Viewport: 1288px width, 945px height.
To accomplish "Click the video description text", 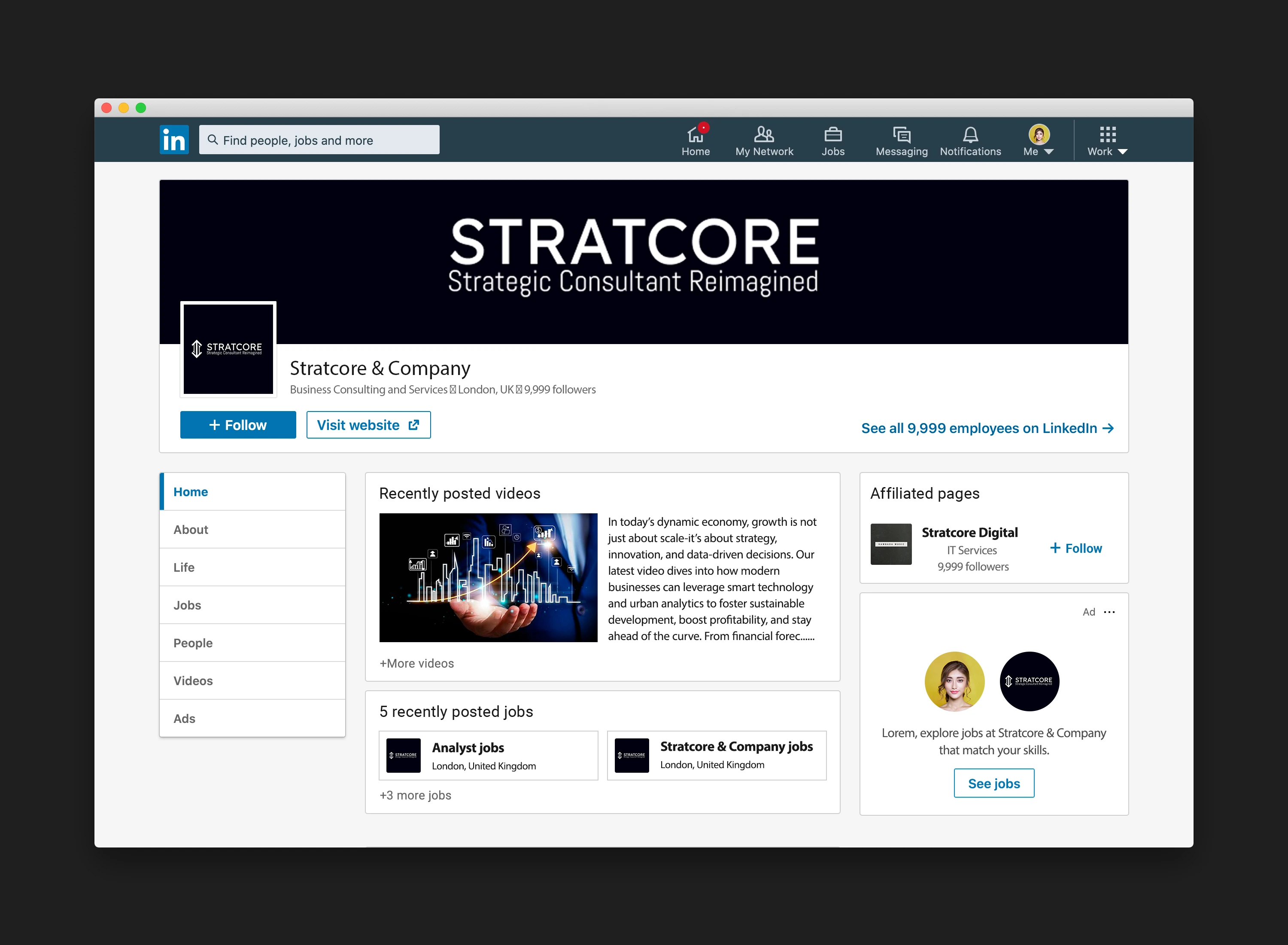I will pos(712,579).
